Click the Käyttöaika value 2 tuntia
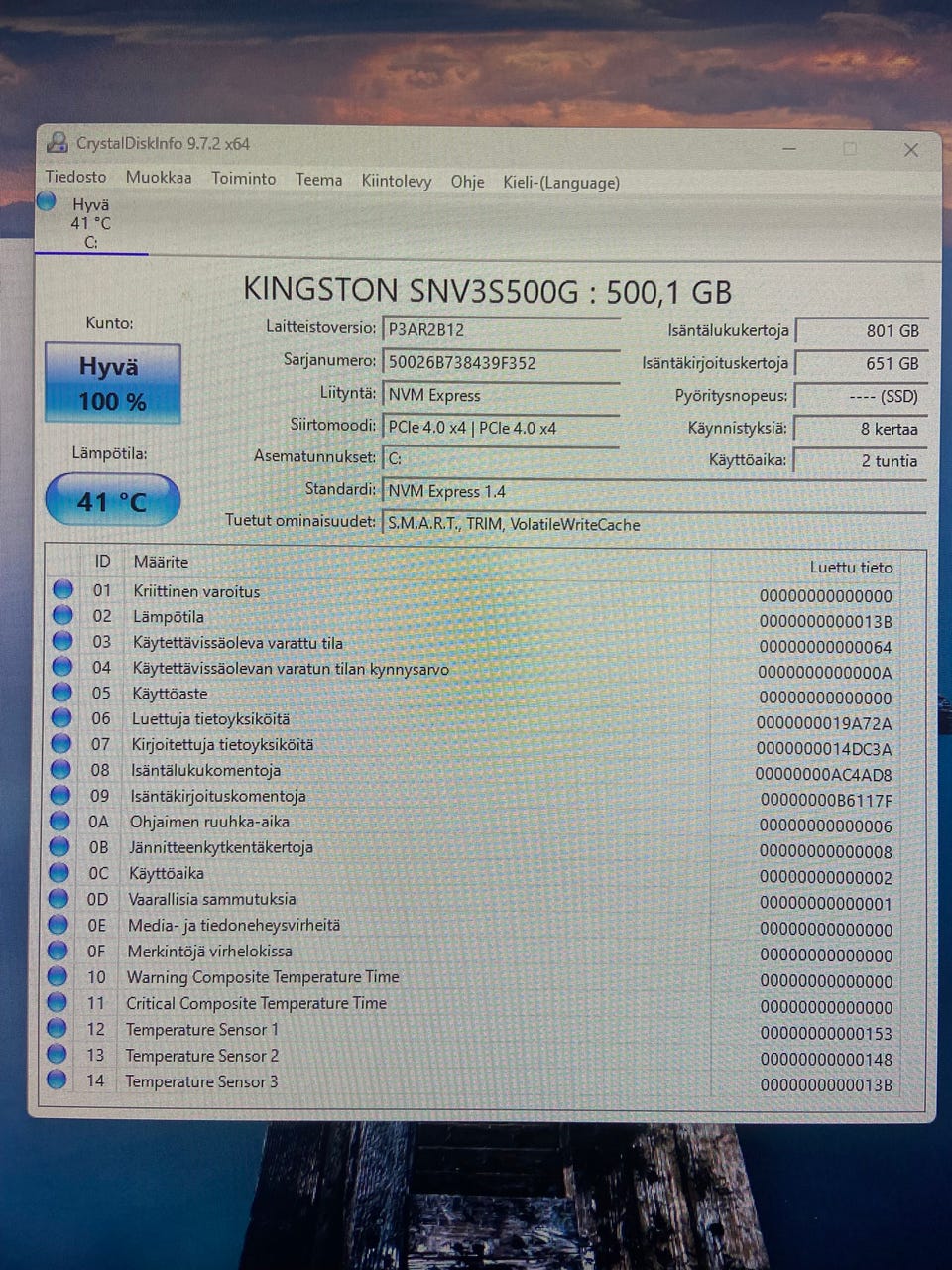Screen dimensions: 952x1270 861,461
